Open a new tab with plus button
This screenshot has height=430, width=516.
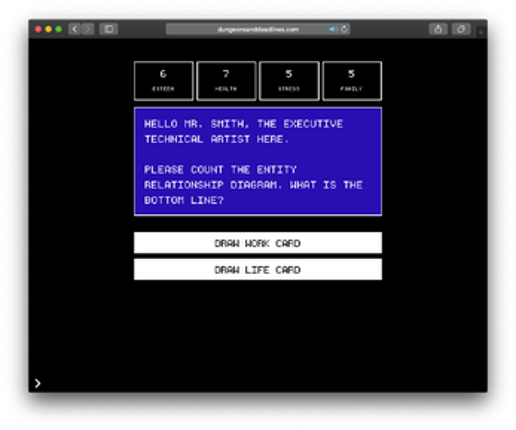[481, 32]
